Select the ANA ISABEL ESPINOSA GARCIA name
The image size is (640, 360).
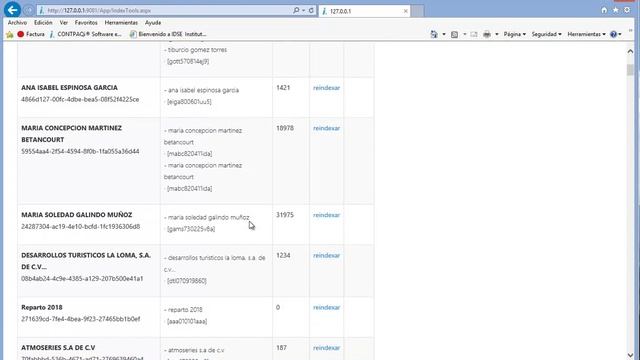tap(69, 88)
